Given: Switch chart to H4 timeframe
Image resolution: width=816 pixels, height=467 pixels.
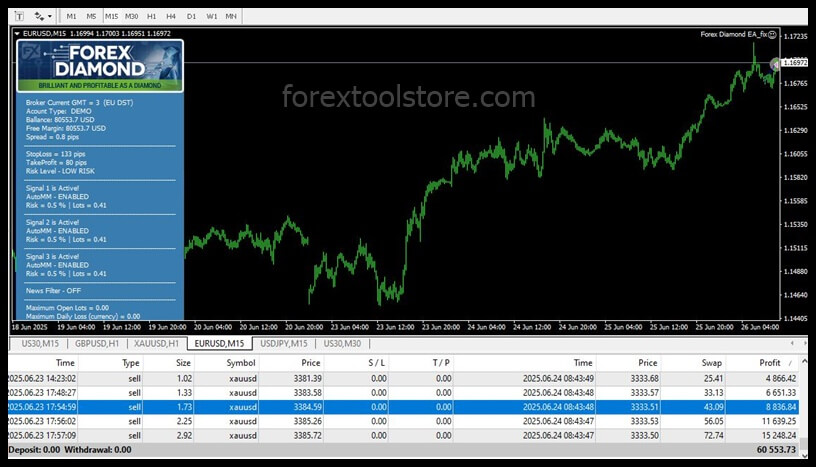Looking at the screenshot, I should click(x=171, y=16).
